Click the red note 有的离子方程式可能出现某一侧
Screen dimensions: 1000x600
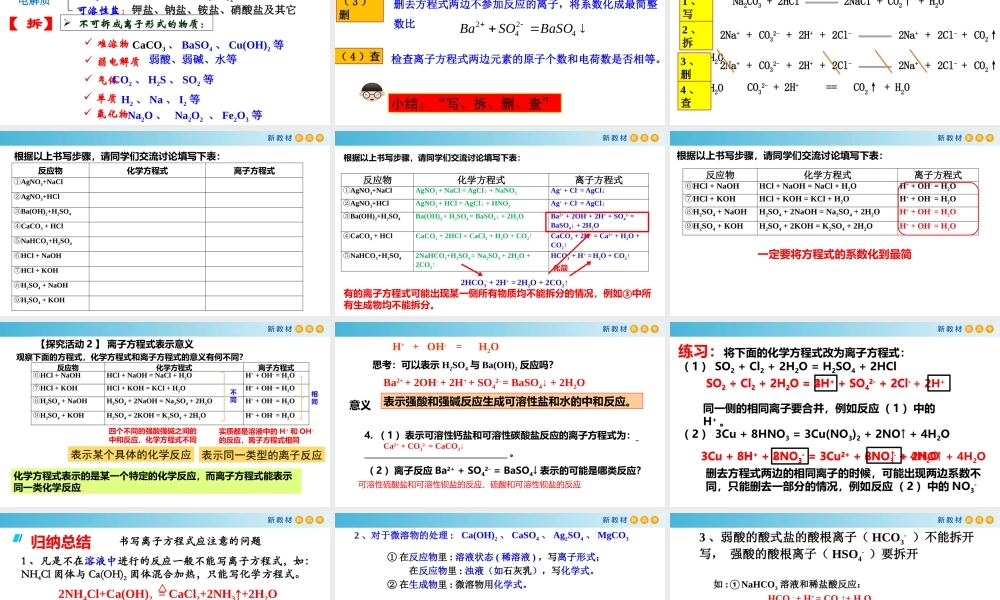(x=497, y=299)
